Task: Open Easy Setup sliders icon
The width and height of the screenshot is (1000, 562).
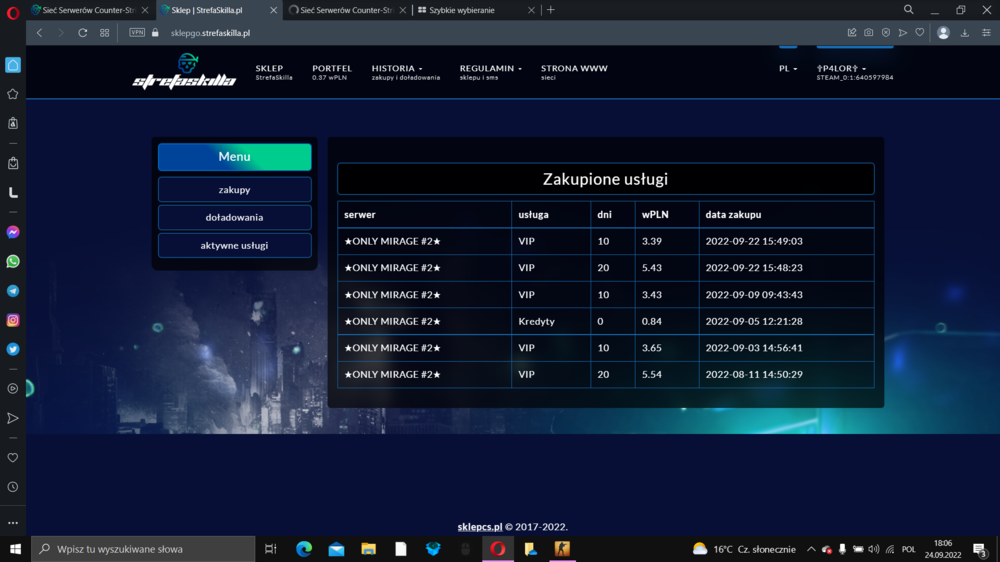Action: coord(986,33)
